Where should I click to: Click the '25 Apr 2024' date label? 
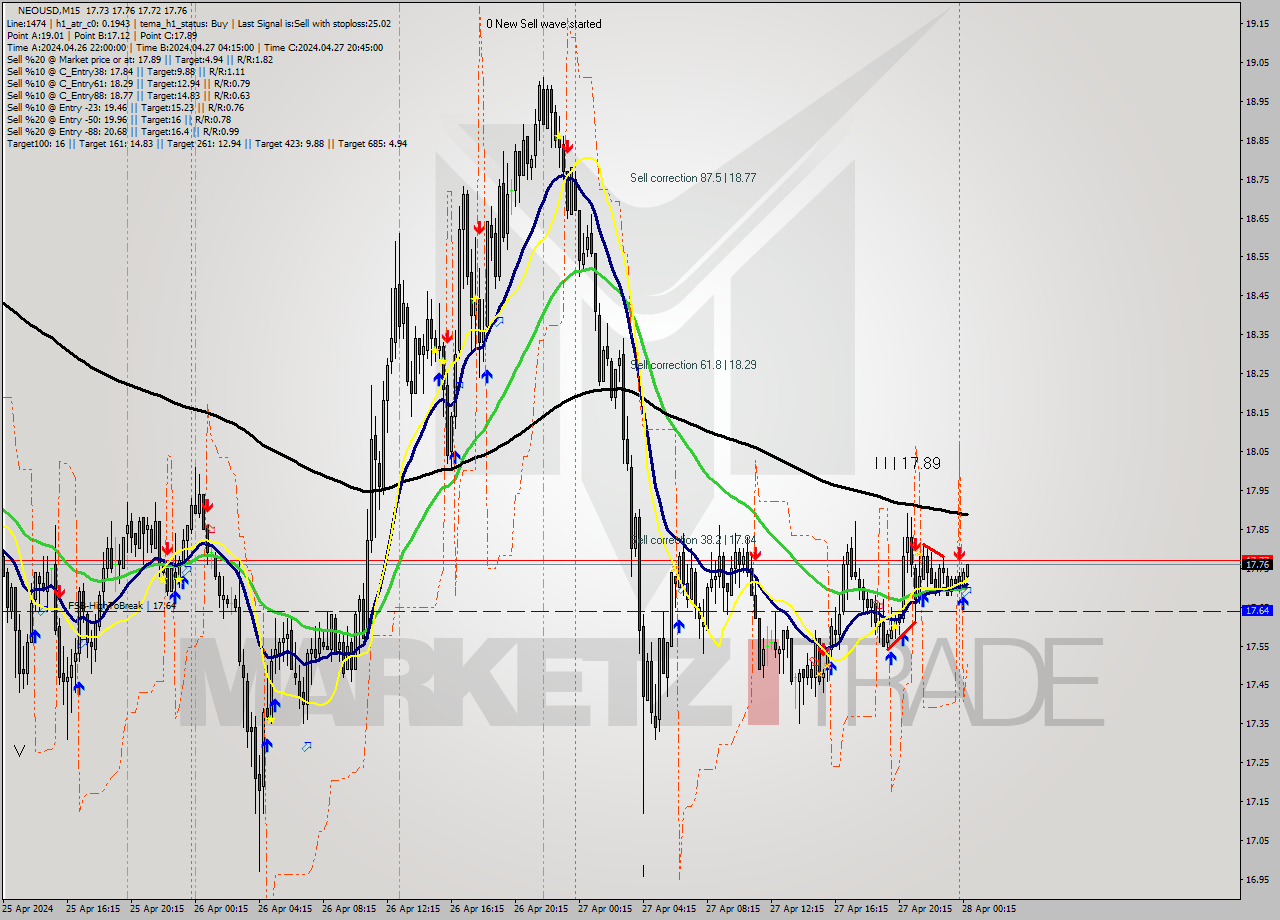[x=28, y=909]
